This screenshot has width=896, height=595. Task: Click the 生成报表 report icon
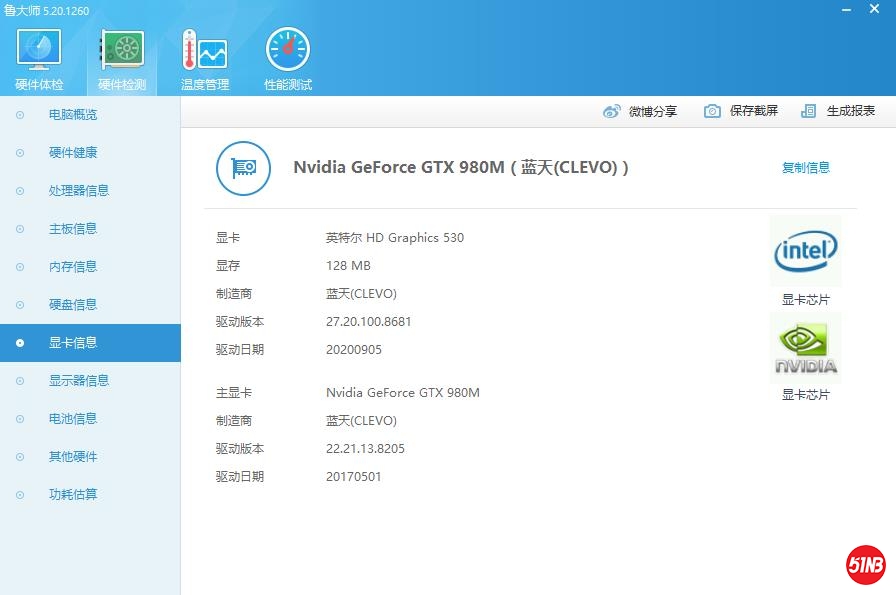[x=809, y=111]
